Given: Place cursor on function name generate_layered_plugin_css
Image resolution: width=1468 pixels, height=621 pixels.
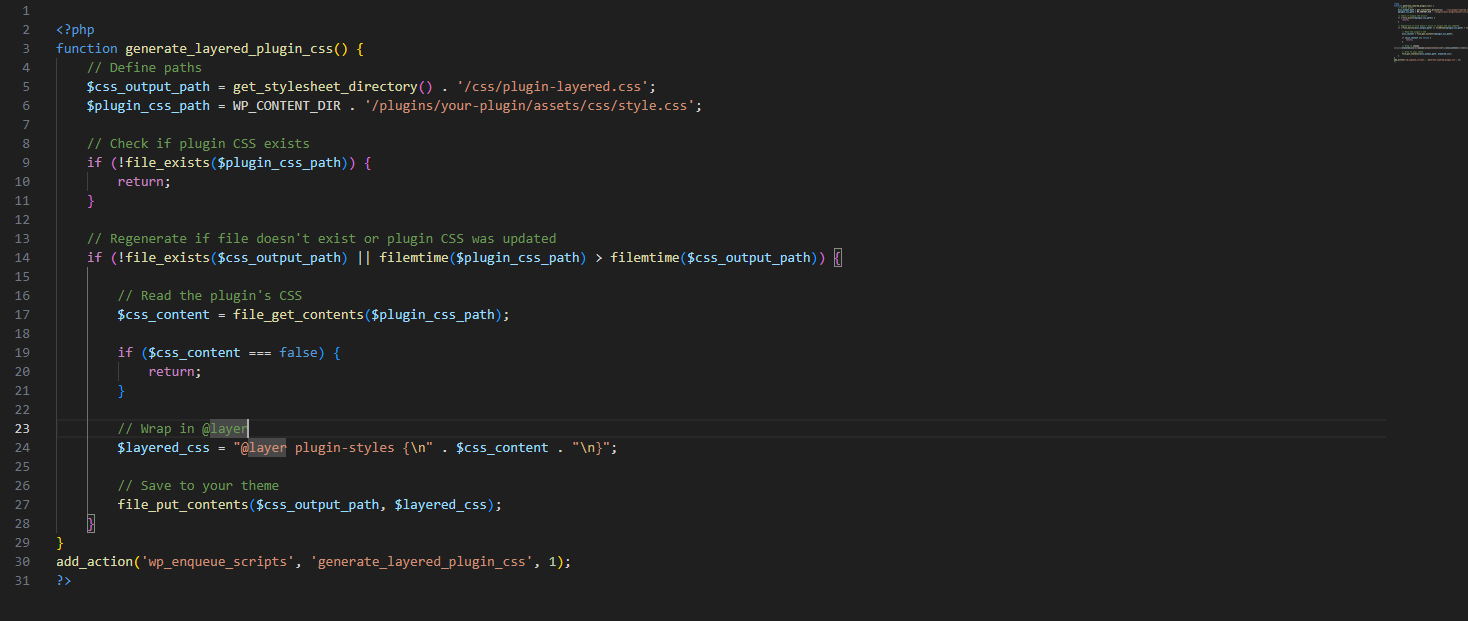Looking at the screenshot, I should [x=230, y=48].
